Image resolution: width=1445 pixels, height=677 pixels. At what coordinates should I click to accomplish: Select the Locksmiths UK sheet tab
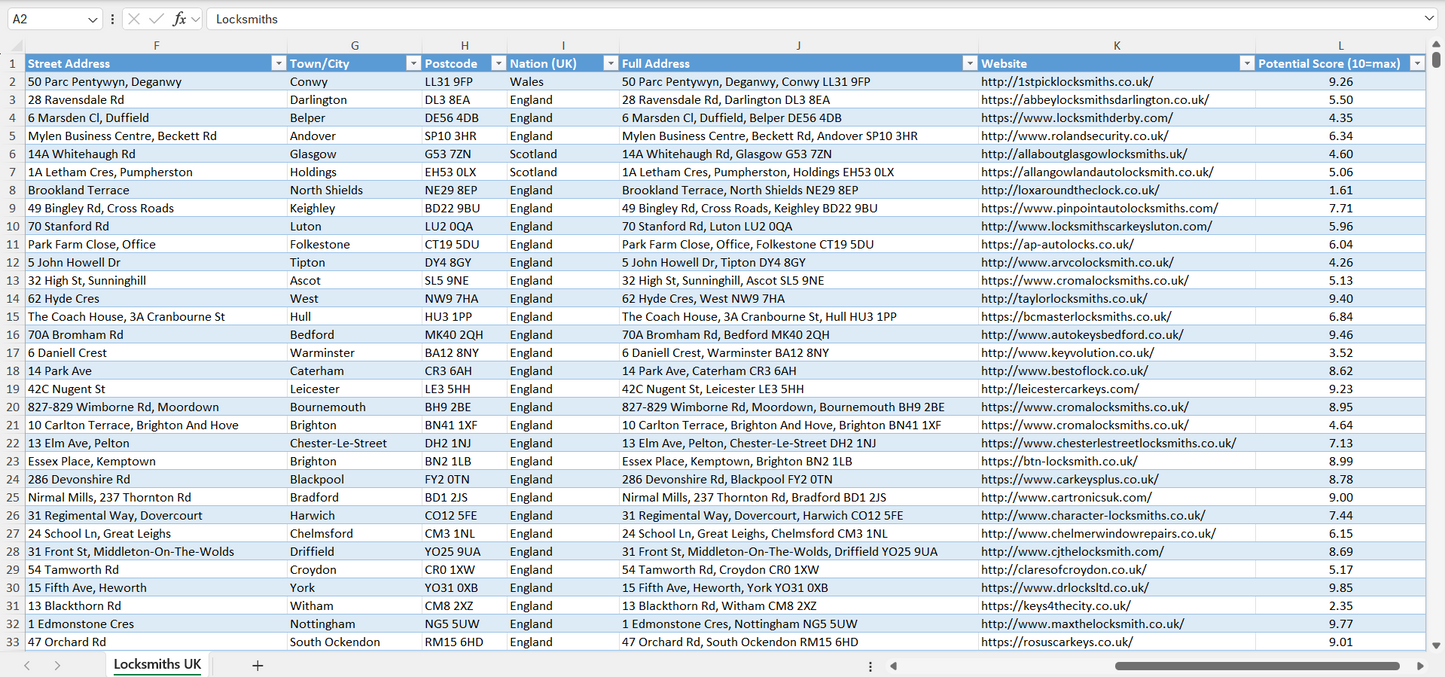point(156,663)
